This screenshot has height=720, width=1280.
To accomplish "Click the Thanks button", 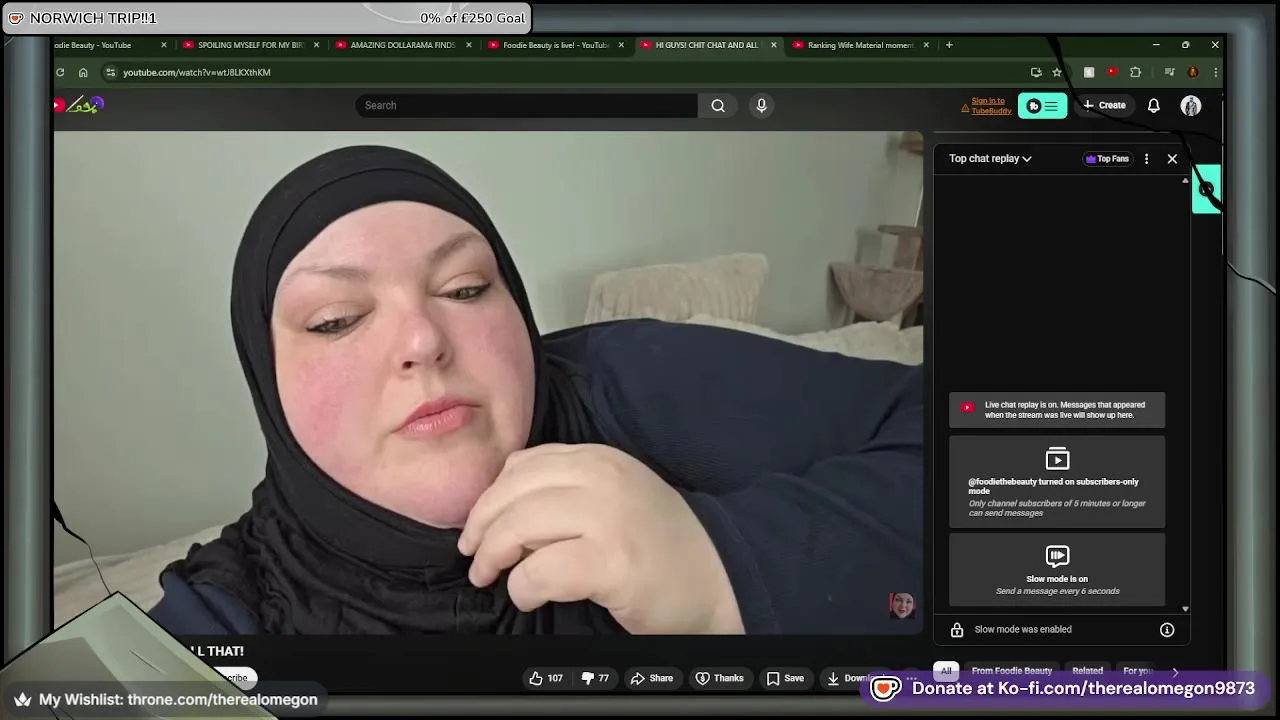I will pos(720,678).
